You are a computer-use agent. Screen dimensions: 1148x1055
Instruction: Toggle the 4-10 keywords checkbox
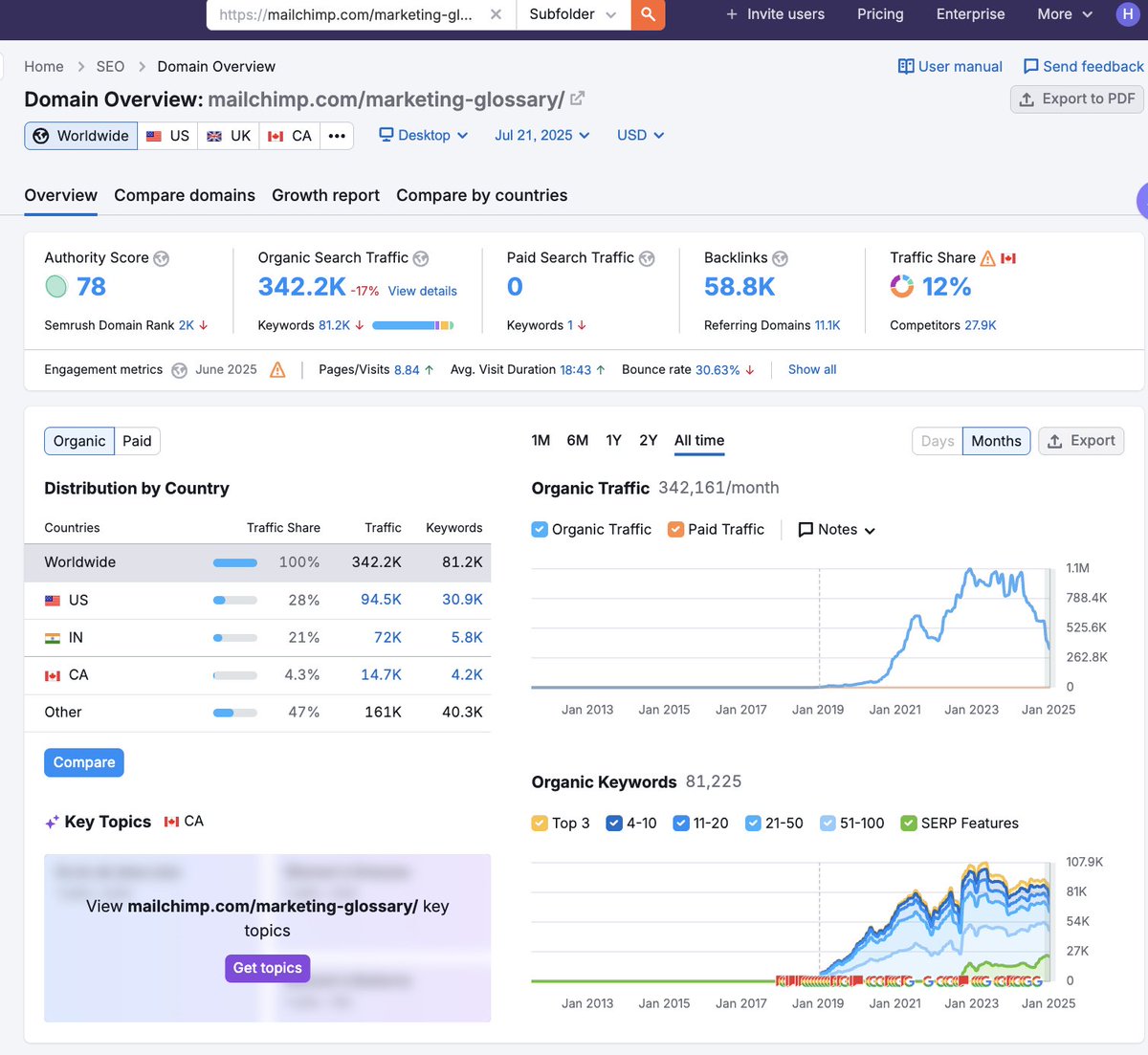614,823
